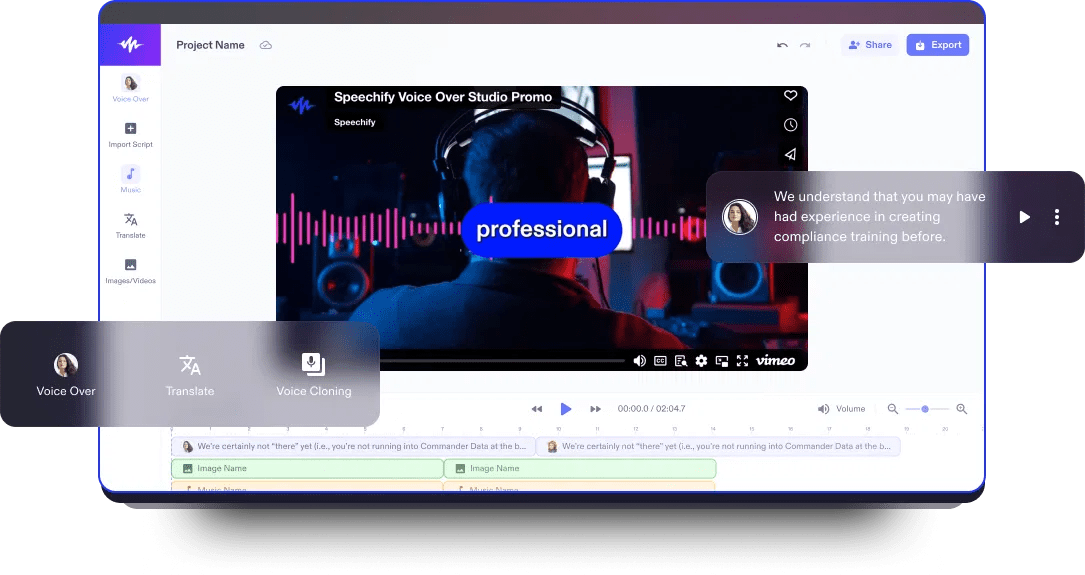This screenshot has height=575, width=1085.
Task: Select the first Image Name clip
Action: (307, 468)
